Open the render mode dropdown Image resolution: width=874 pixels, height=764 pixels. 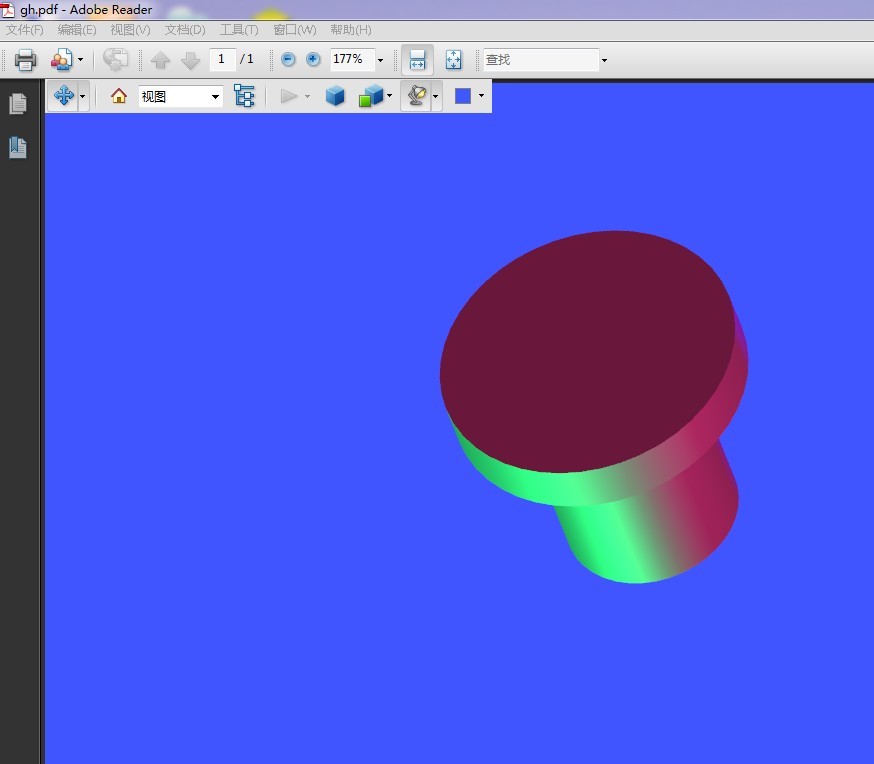coord(390,96)
